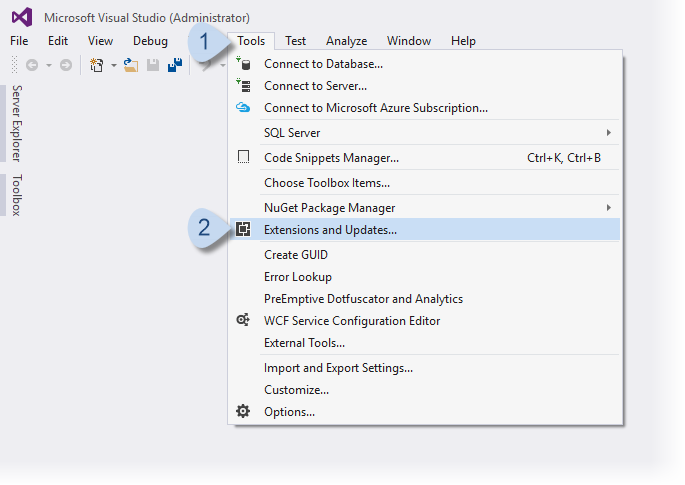Viewport: 685px width, 485px height.
Task: Click the Options gear icon
Action: click(243, 411)
